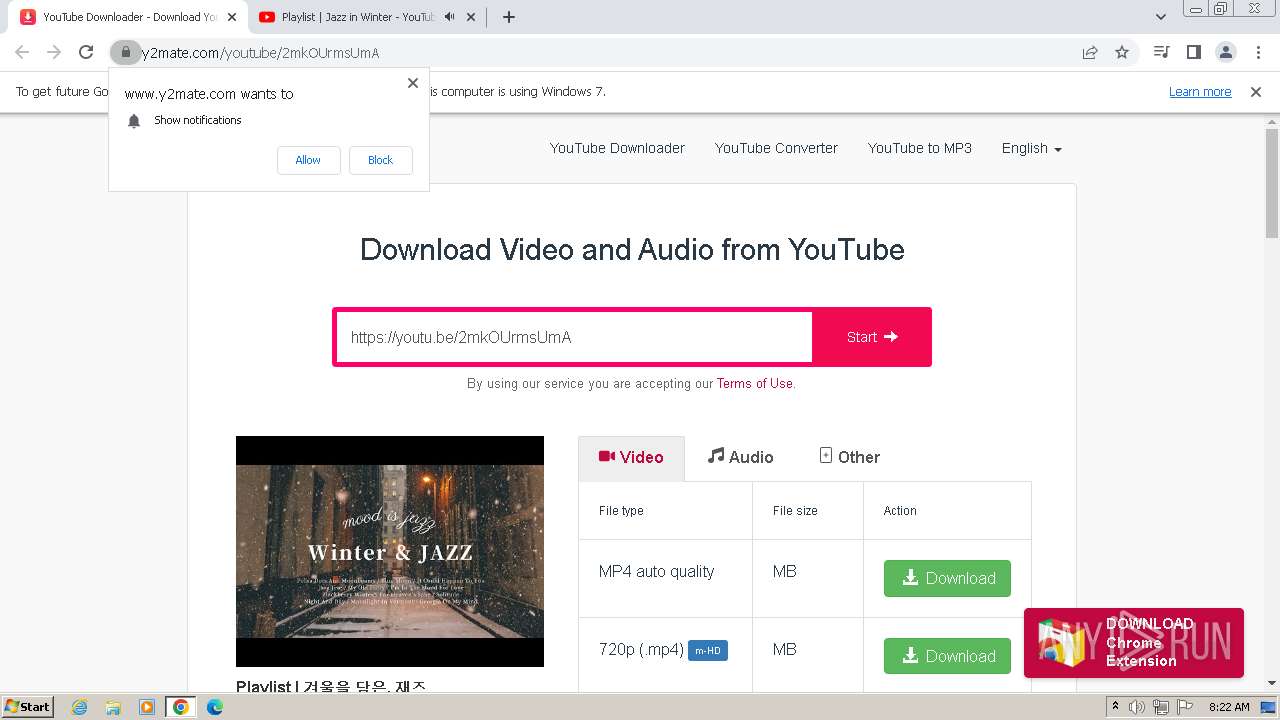Close the YouTube Downloader tab
The height and width of the screenshot is (720, 1280).
tap(231, 17)
